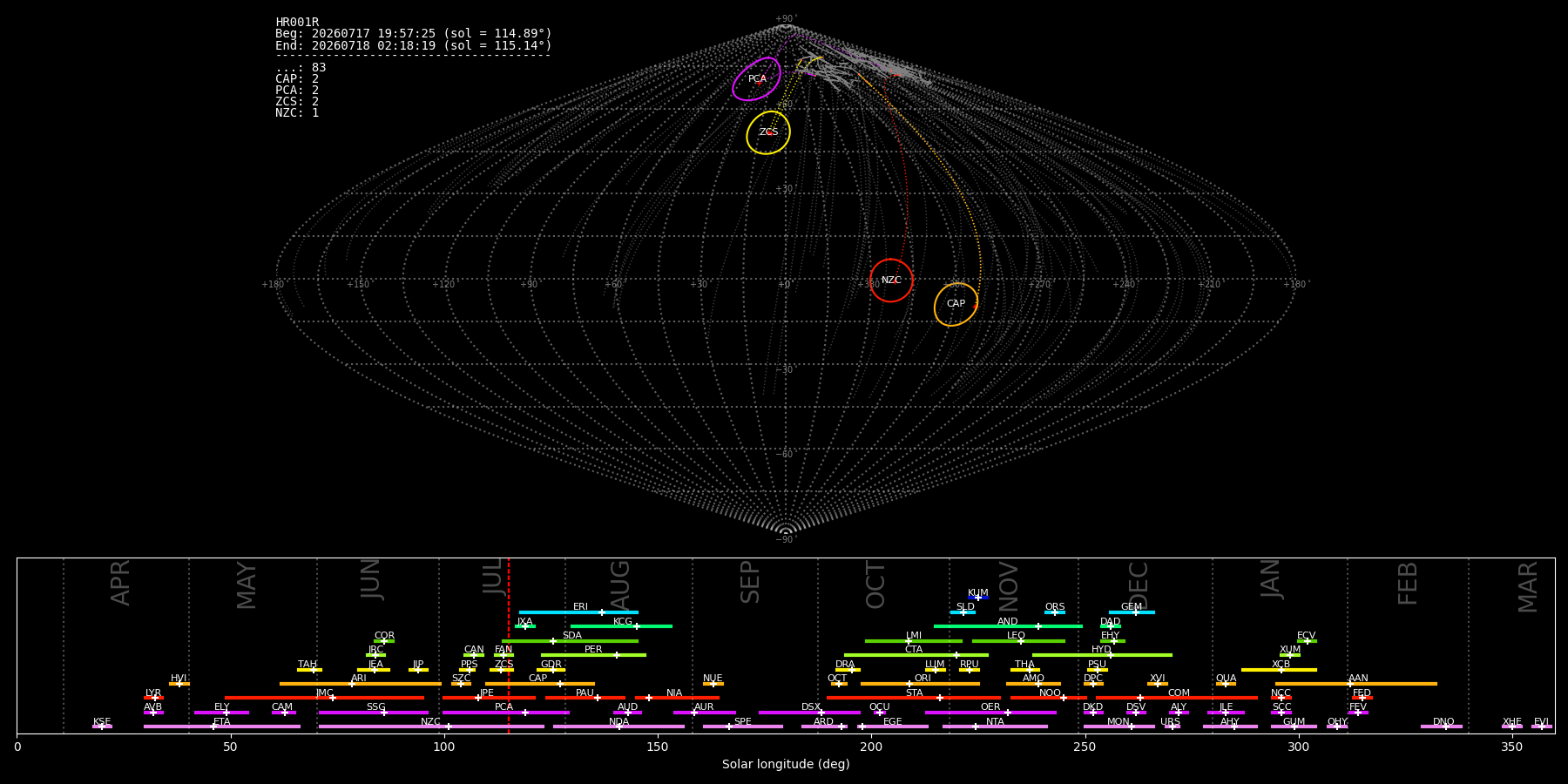Image resolution: width=1568 pixels, height=784 pixels.
Task: Select the ETA shower bar in timeline
Action: click(x=222, y=726)
